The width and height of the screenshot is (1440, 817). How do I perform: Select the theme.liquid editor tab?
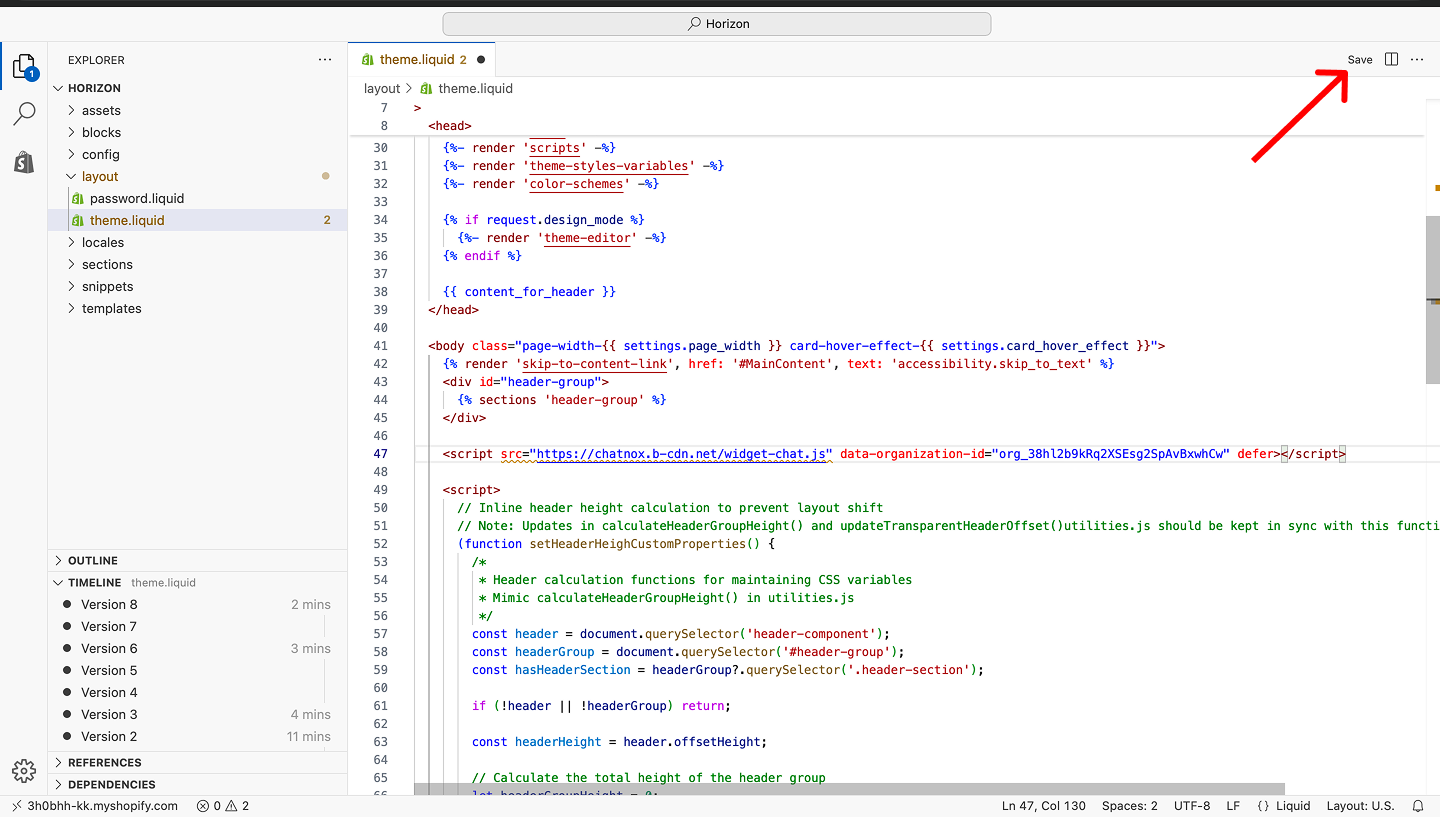coord(421,60)
